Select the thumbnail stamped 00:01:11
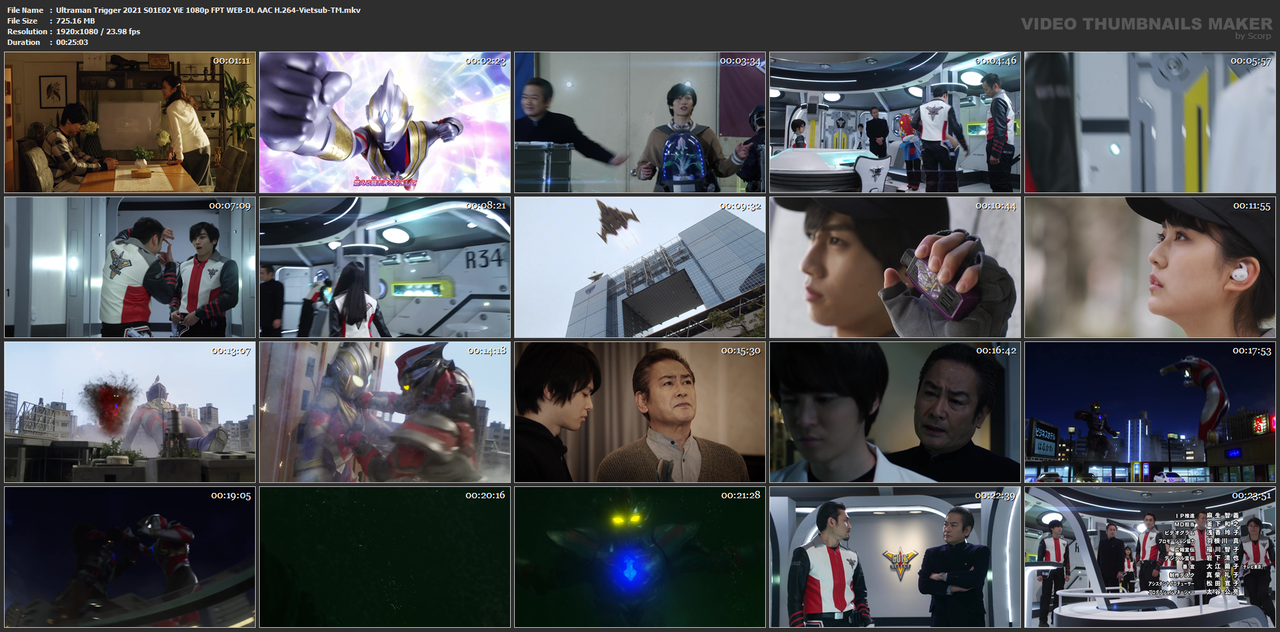Viewport: 1280px width, 632px height. pos(130,122)
